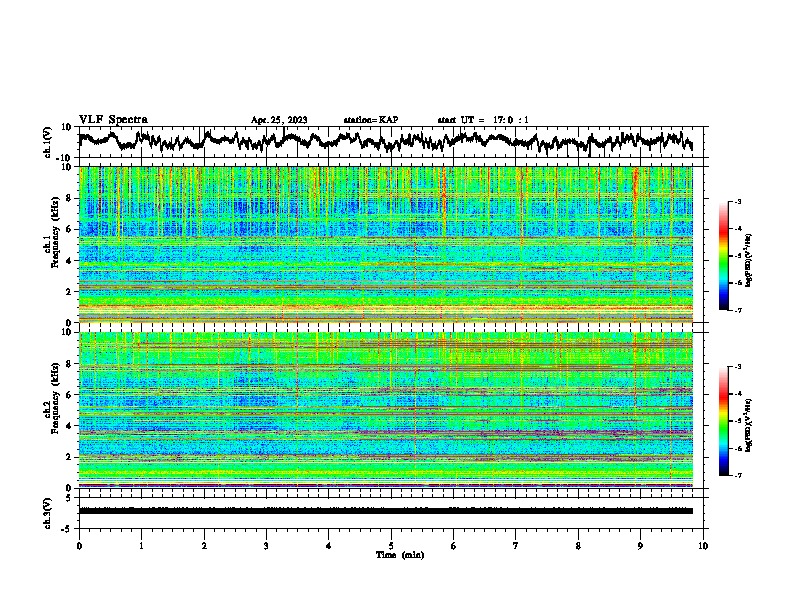Click time axis tick label '7'
The height and width of the screenshot is (612, 792).
click(516, 546)
